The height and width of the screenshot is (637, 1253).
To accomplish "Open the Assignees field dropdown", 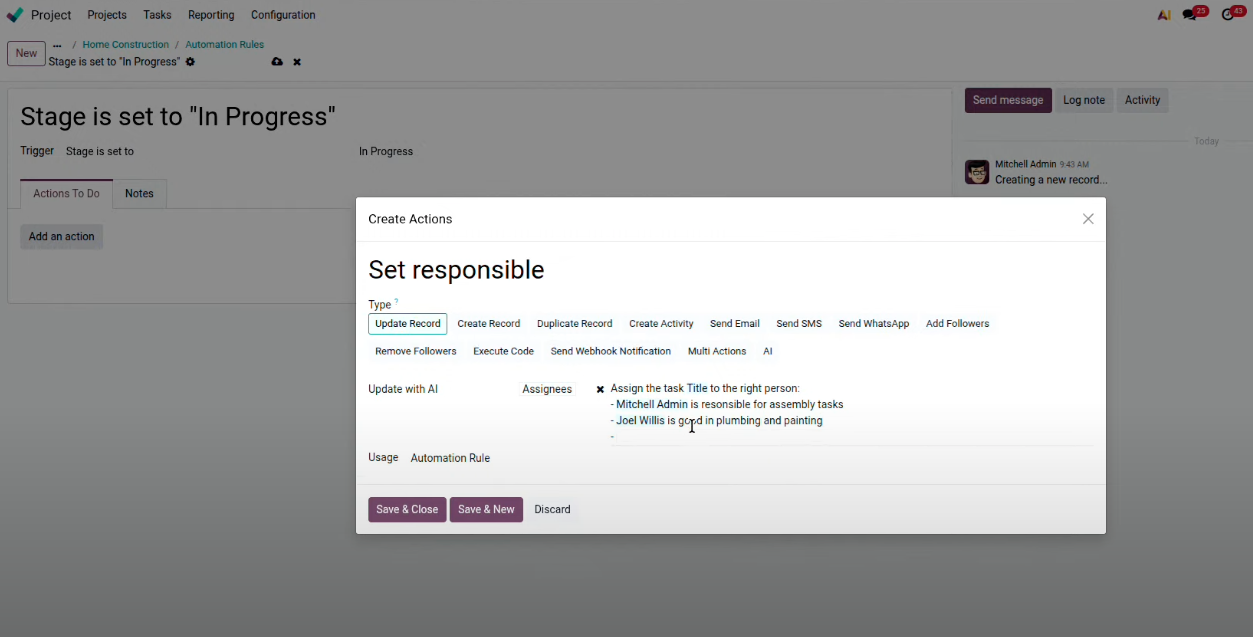I will click(547, 390).
